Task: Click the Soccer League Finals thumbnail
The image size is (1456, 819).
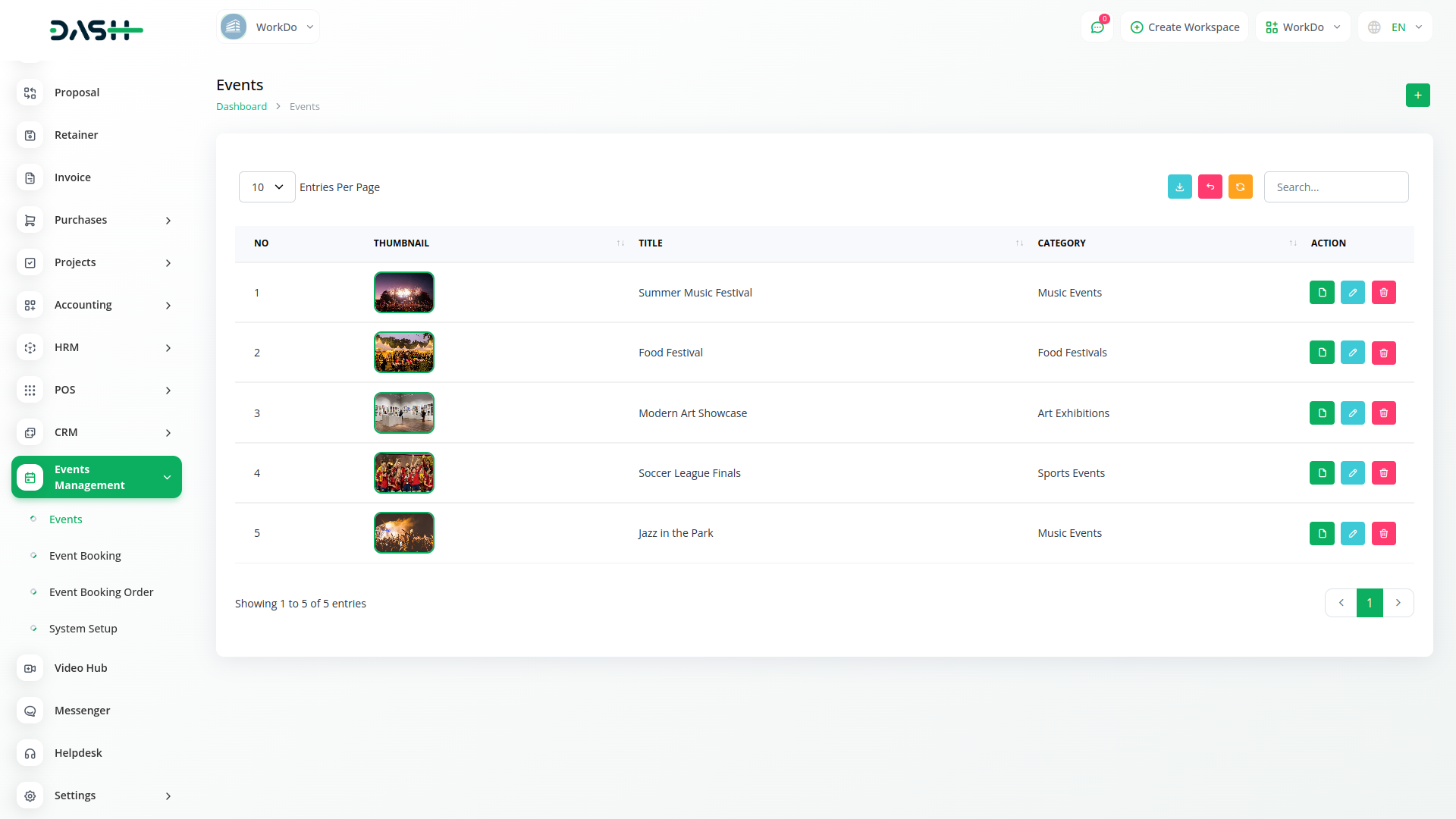Action: click(x=403, y=473)
